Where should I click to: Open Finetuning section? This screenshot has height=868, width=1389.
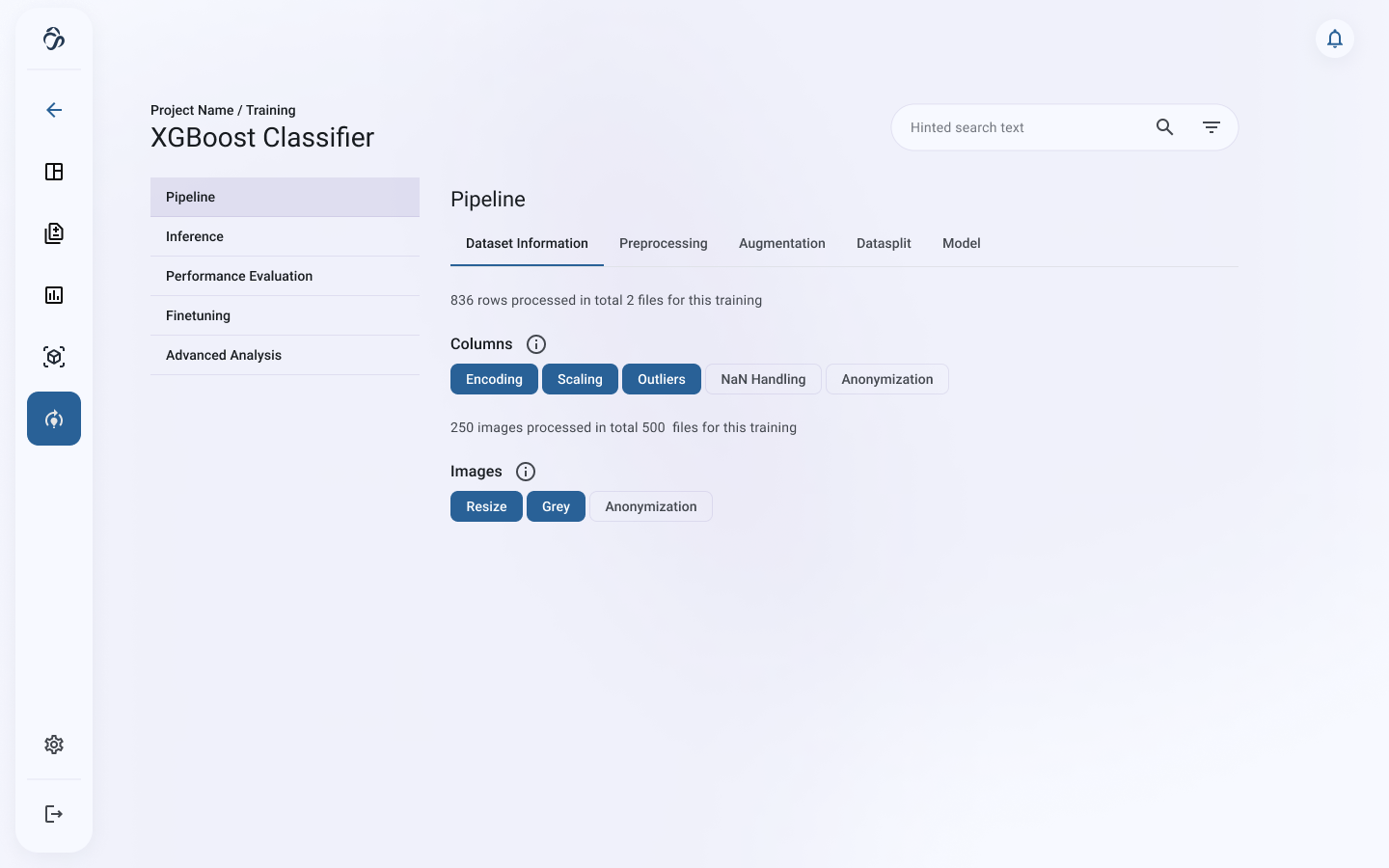click(x=285, y=315)
